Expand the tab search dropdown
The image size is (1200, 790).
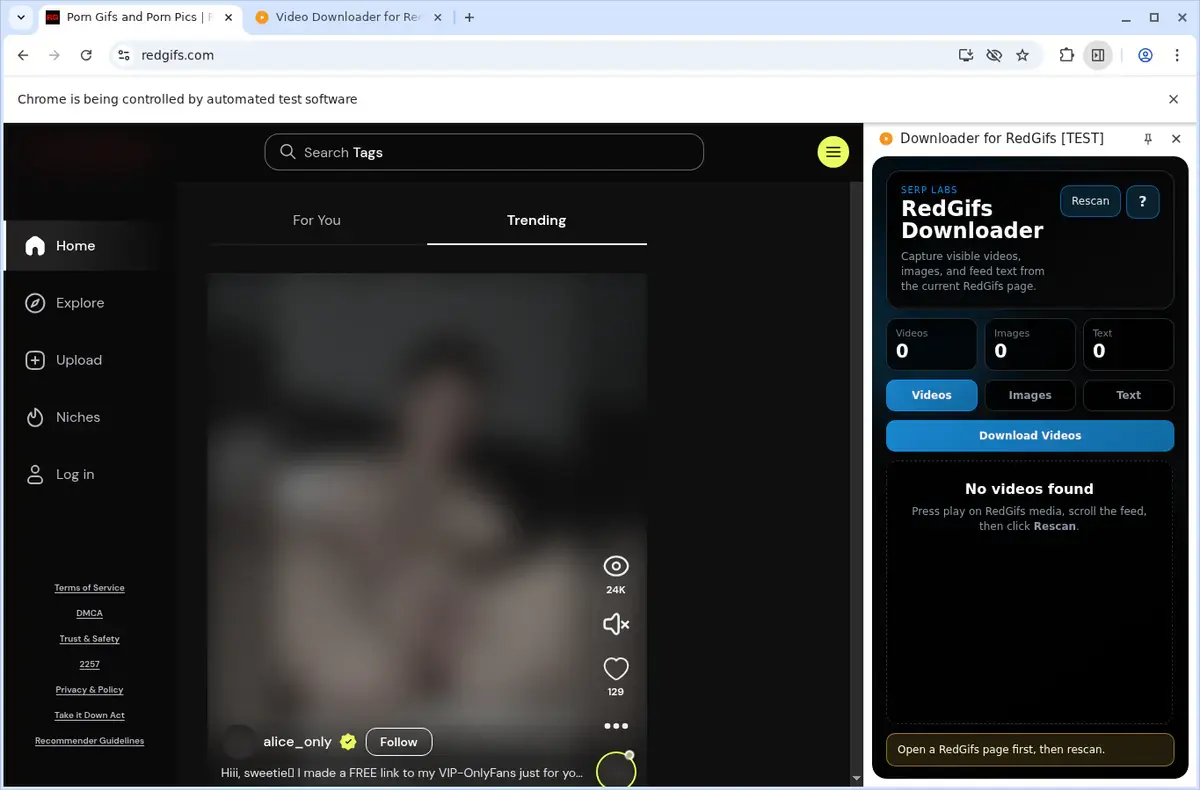[21, 17]
